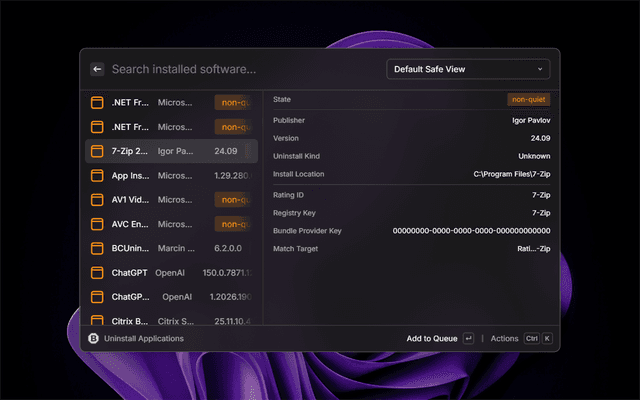The width and height of the screenshot is (640, 400).
Task: Open the Actions menu
Action: tap(504, 338)
